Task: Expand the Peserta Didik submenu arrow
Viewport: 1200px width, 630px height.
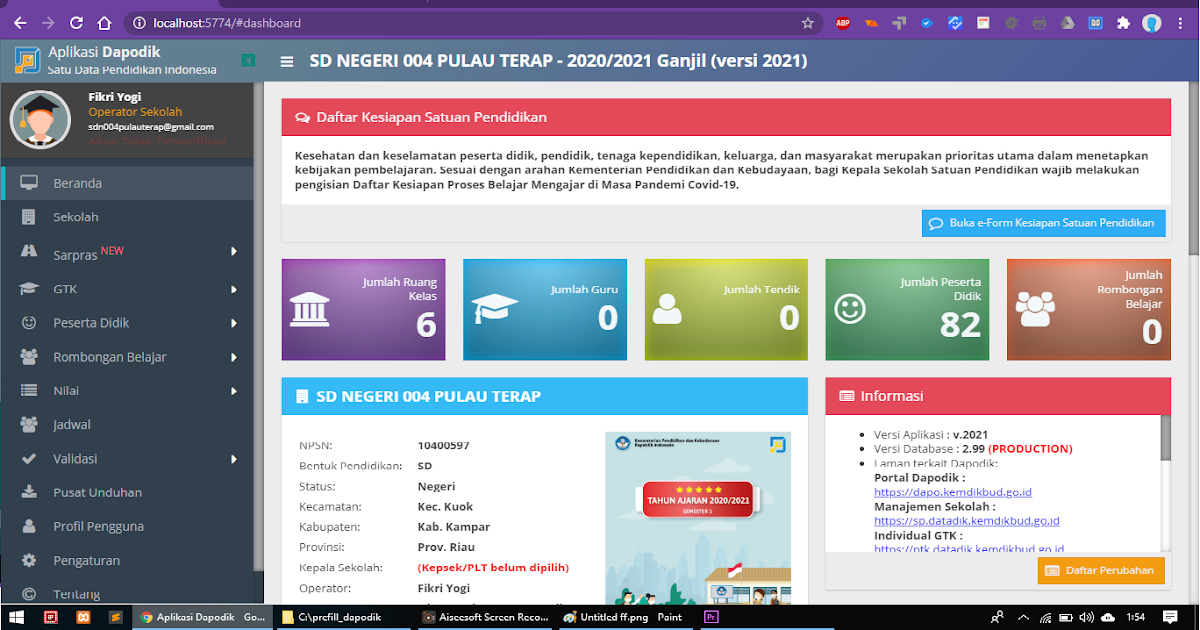Action: pyautogui.click(x=234, y=323)
